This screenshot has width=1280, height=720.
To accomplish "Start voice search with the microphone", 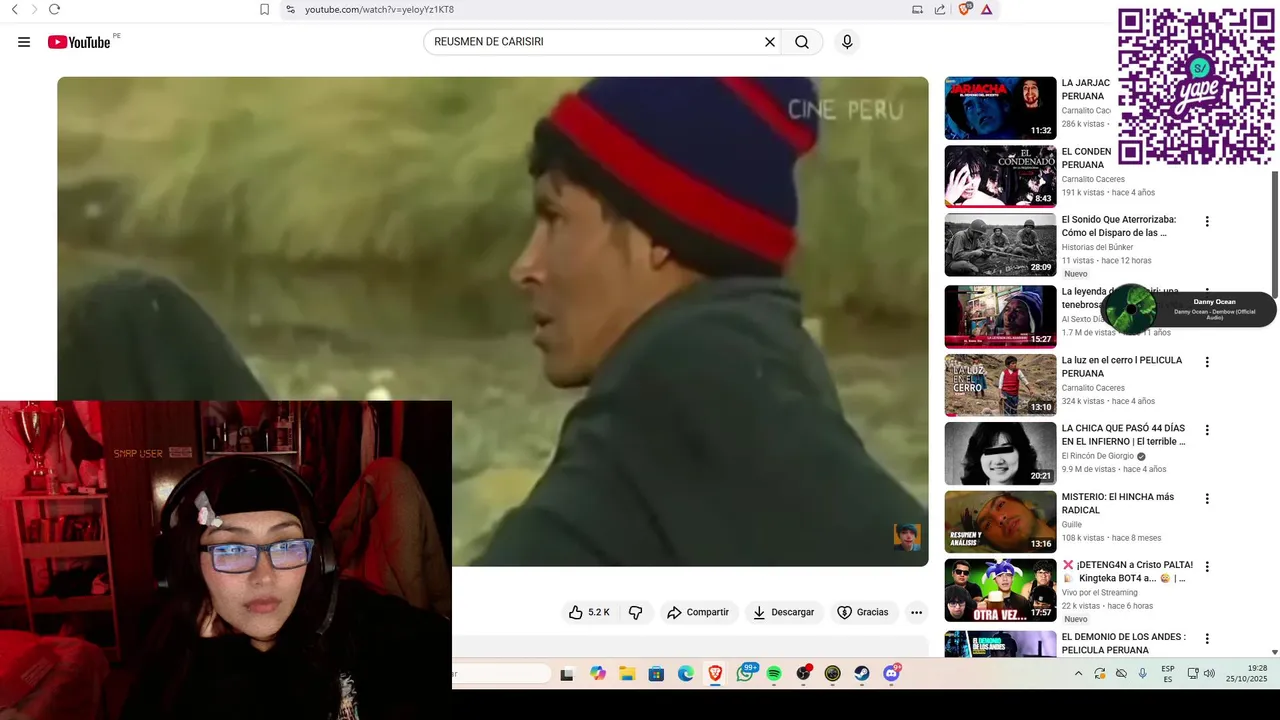I will click(847, 42).
